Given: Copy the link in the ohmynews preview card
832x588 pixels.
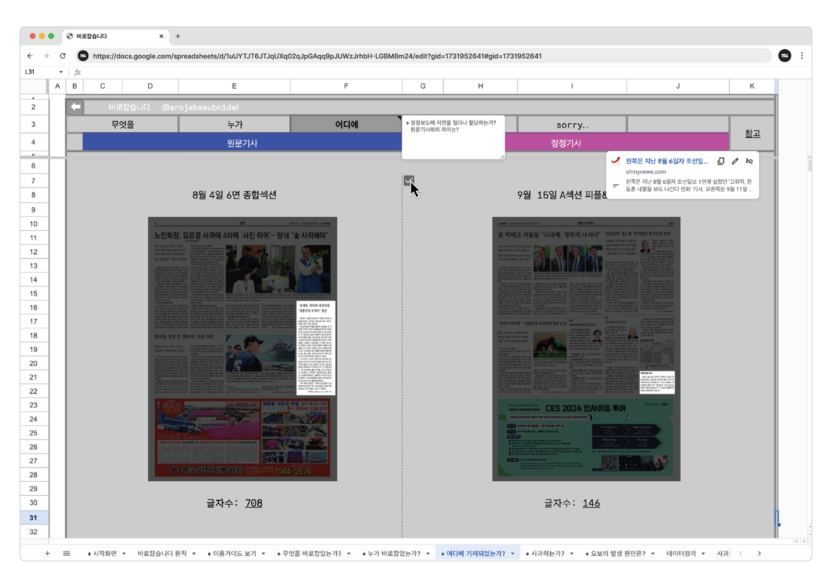Looking at the screenshot, I should 721,161.
